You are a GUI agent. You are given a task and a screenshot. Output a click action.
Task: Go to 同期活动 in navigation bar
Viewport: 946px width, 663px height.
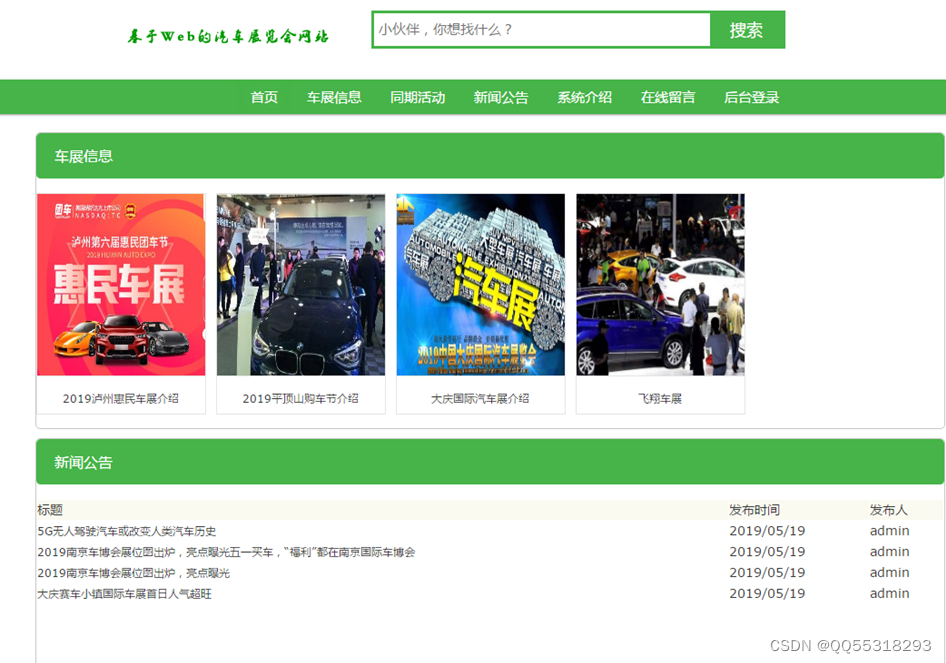(x=417, y=97)
